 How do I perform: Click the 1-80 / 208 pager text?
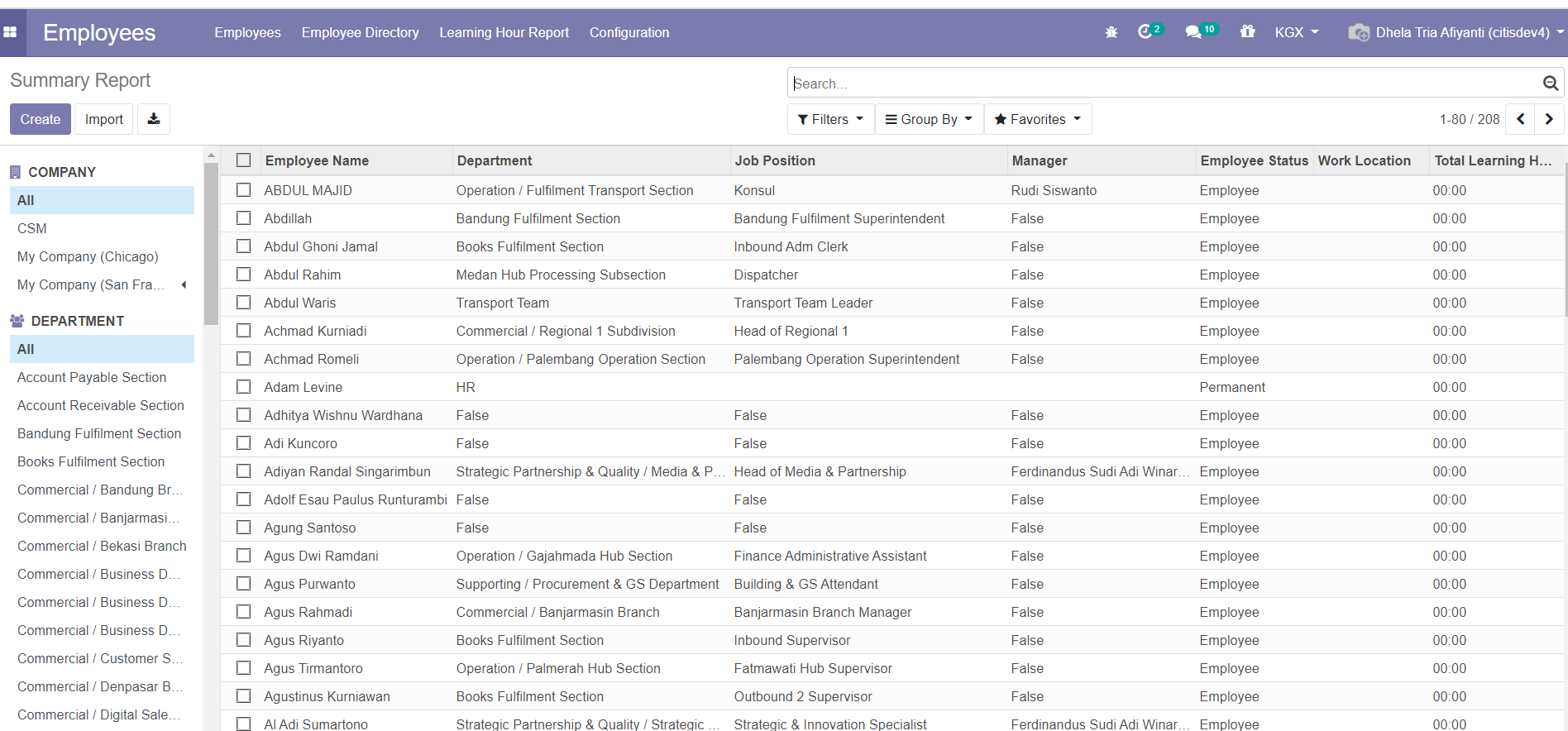coord(1470,119)
